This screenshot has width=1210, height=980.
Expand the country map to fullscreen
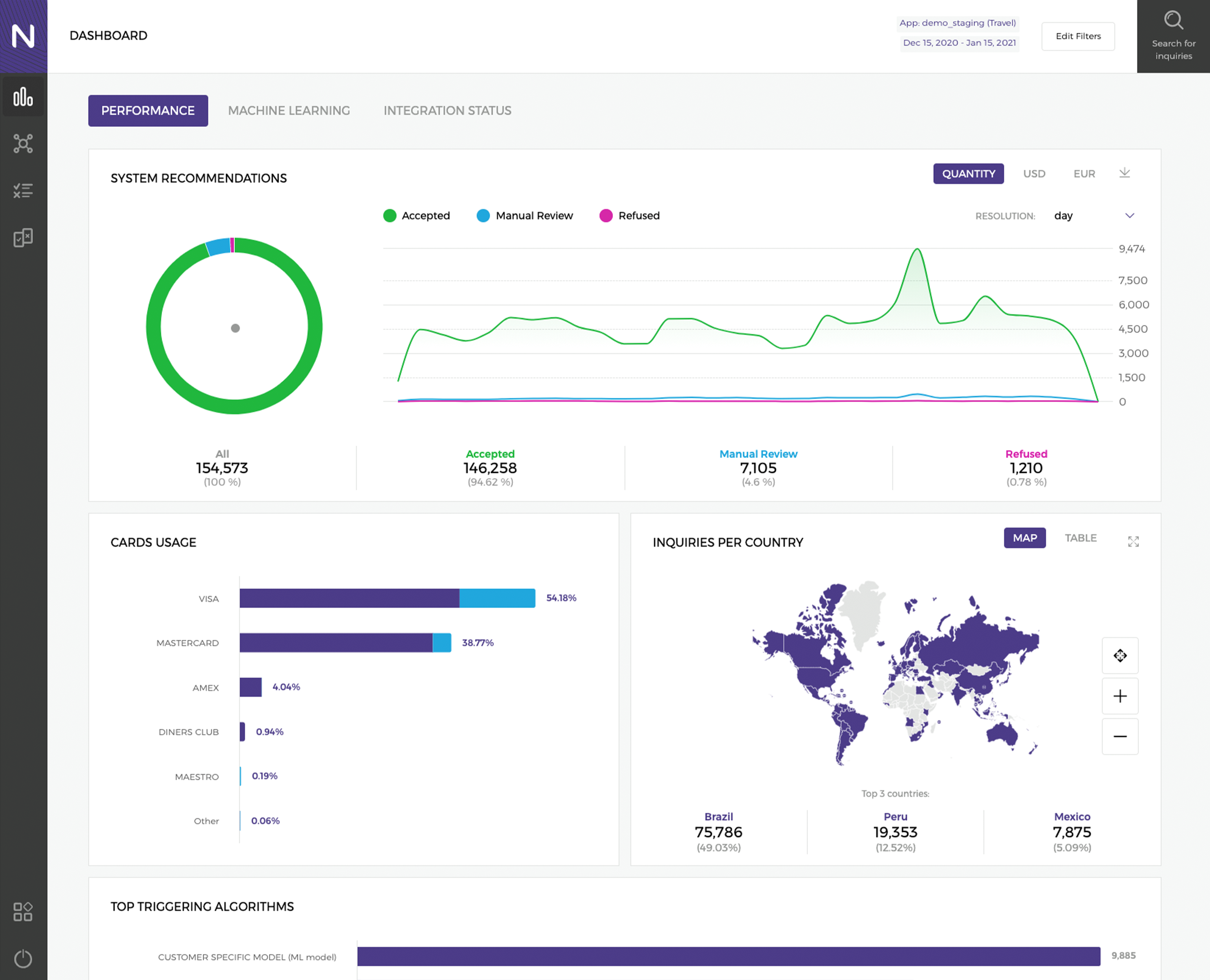(x=1133, y=541)
